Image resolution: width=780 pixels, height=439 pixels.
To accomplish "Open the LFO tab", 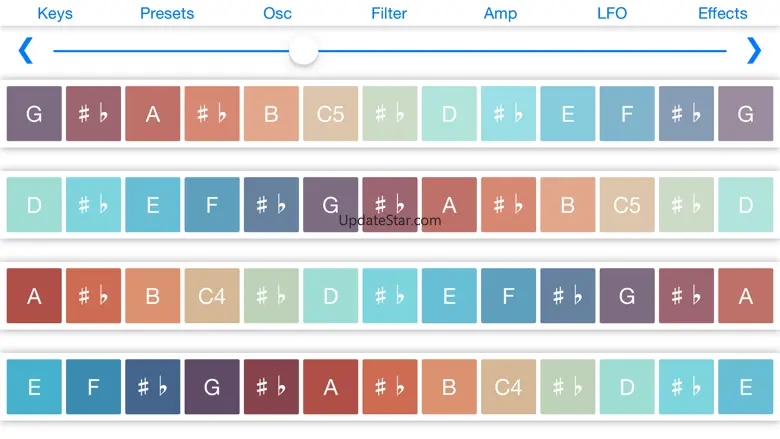I will [x=612, y=13].
